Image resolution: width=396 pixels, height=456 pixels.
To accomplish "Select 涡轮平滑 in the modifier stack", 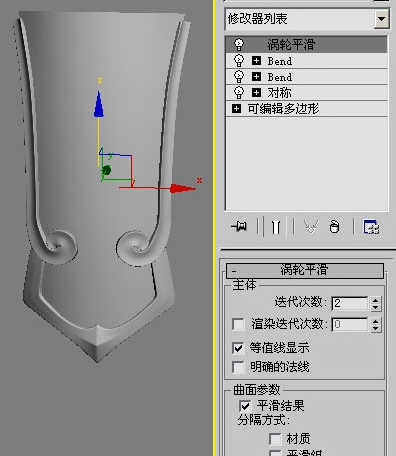I will point(307,44).
